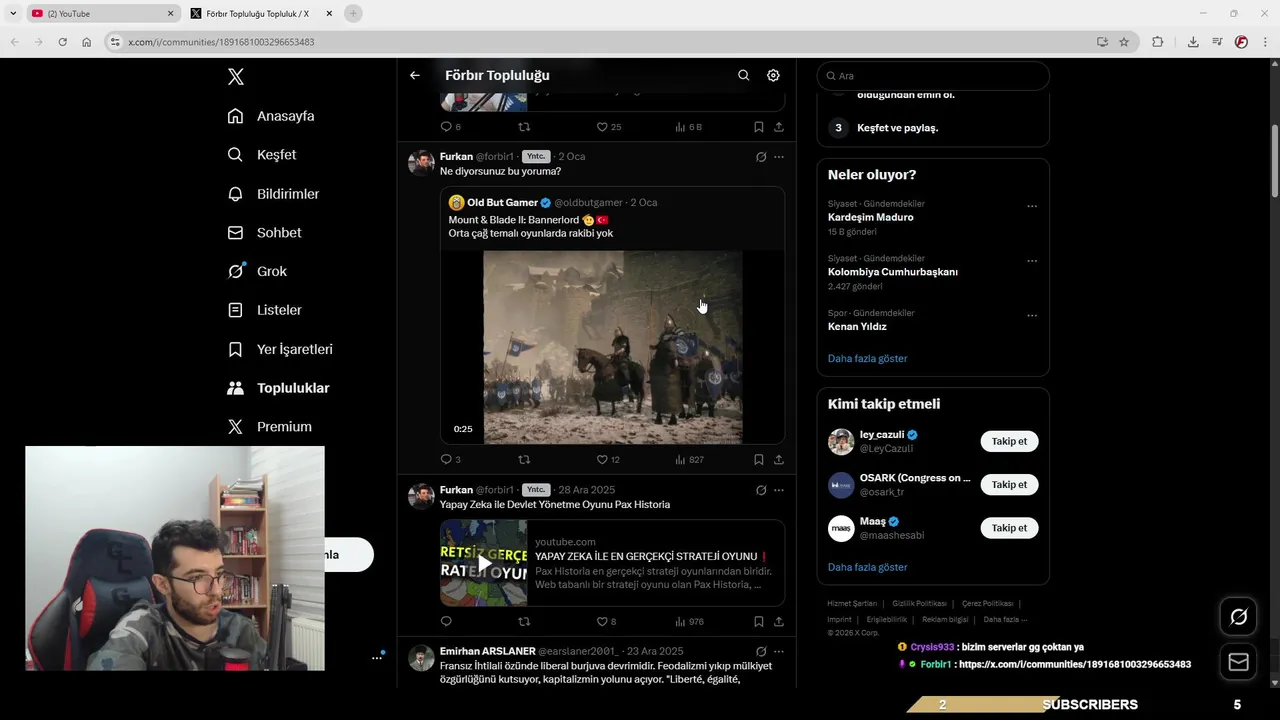This screenshot has width=1280, height=720.
Task: Open more options on 28 Ara 2025 post
Action: coord(779,490)
